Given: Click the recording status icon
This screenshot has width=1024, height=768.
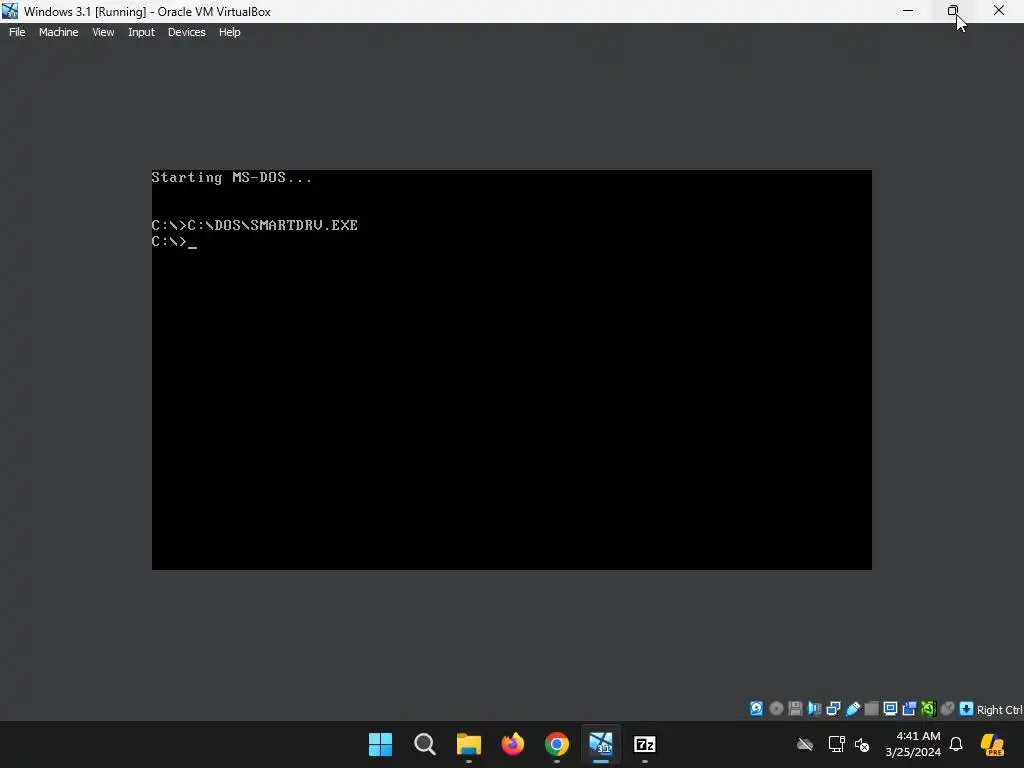Looking at the screenshot, I should pyautogui.click(x=909, y=709).
